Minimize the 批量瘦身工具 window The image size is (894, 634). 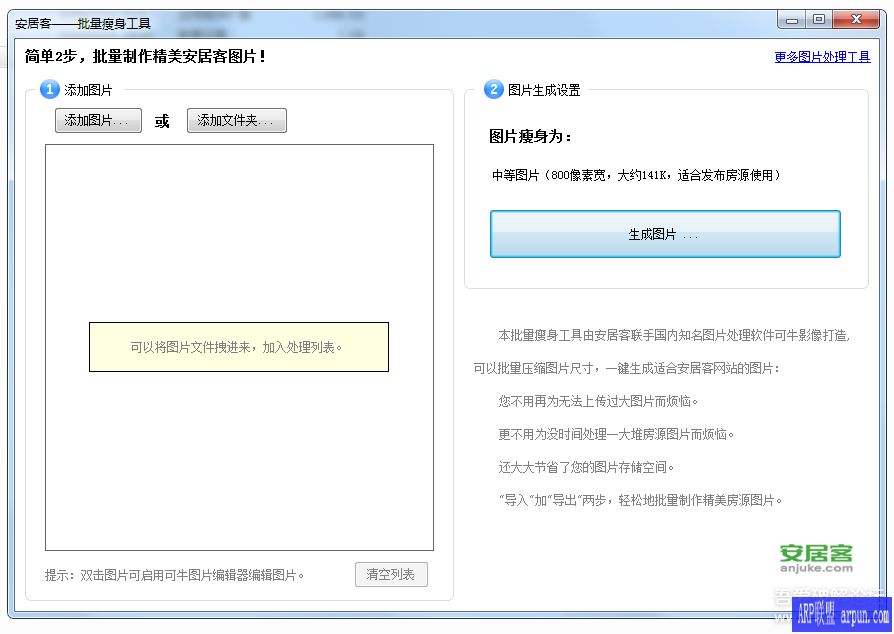click(x=792, y=19)
